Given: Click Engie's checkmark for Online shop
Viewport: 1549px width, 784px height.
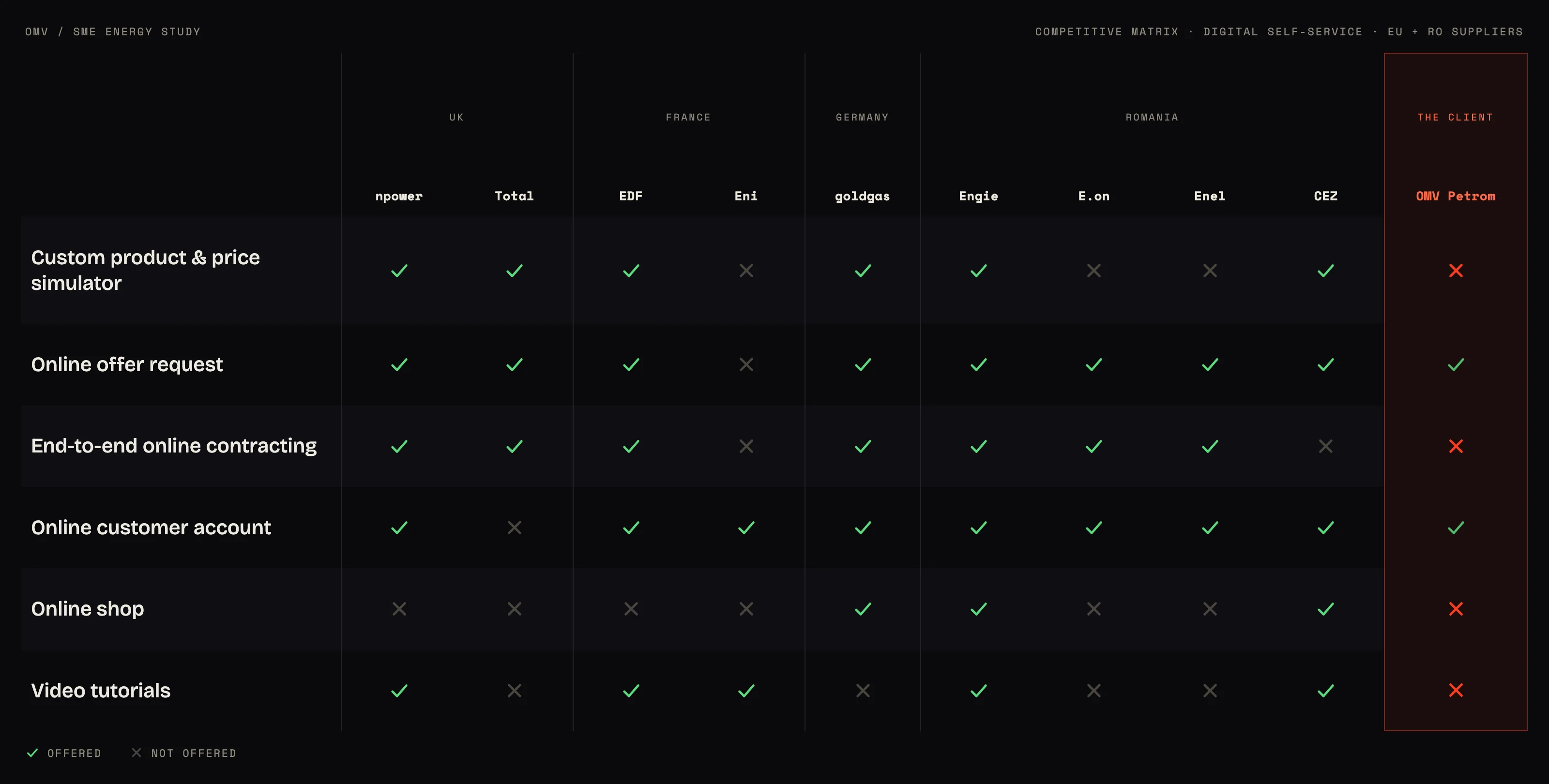Looking at the screenshot, I should pyautogui.click(x=978, y=609).
